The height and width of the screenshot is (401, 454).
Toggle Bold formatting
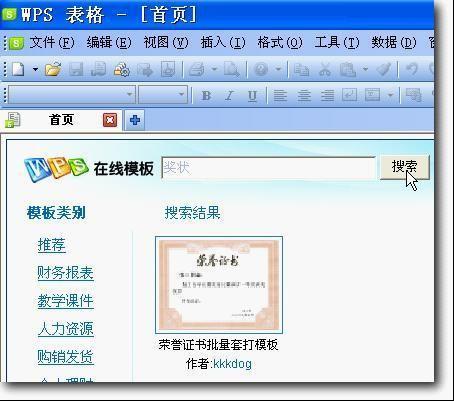pos(206,96)
